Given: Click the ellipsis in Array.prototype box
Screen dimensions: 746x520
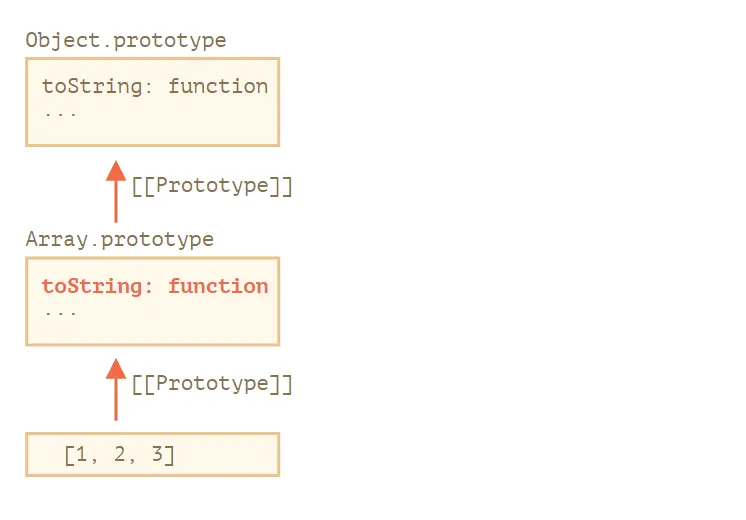Looking at the screenshot, I should (x=60, y=314).
